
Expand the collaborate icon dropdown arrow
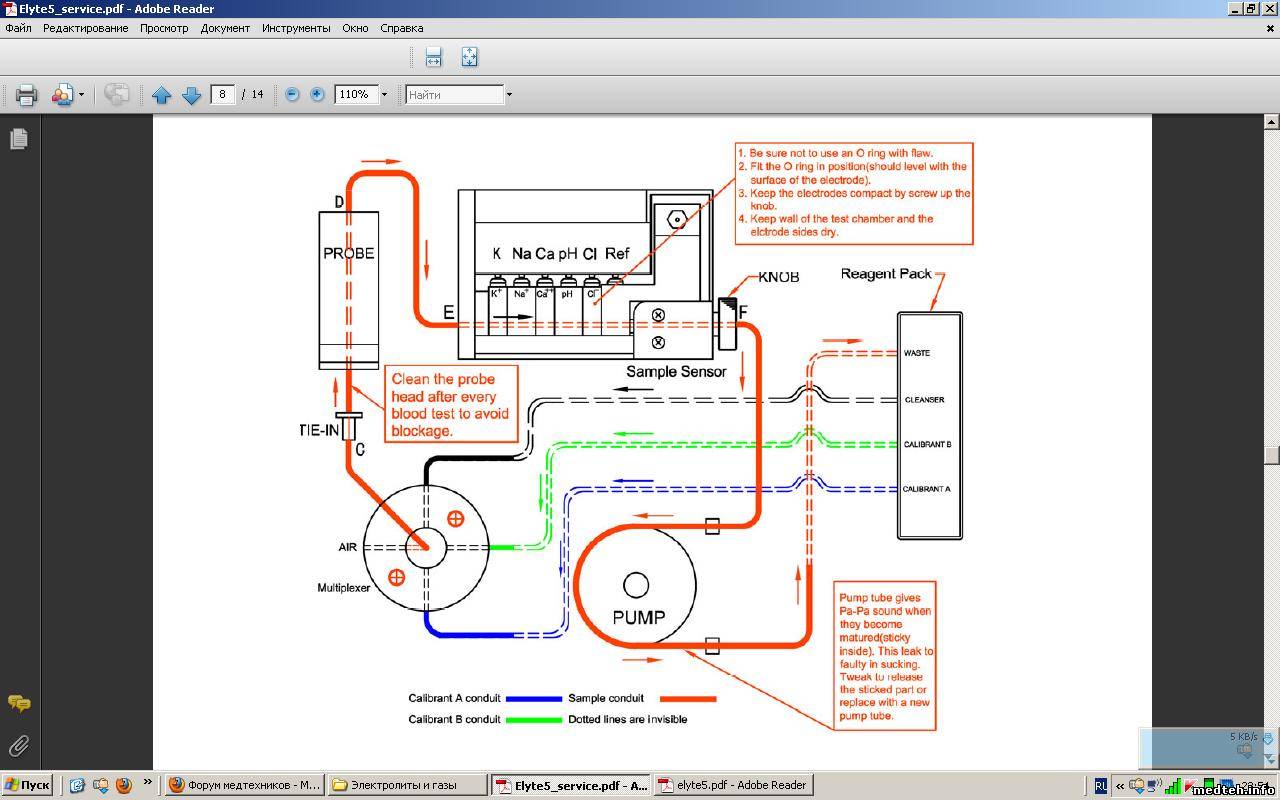pyautogui.click(x=81, y=95)
